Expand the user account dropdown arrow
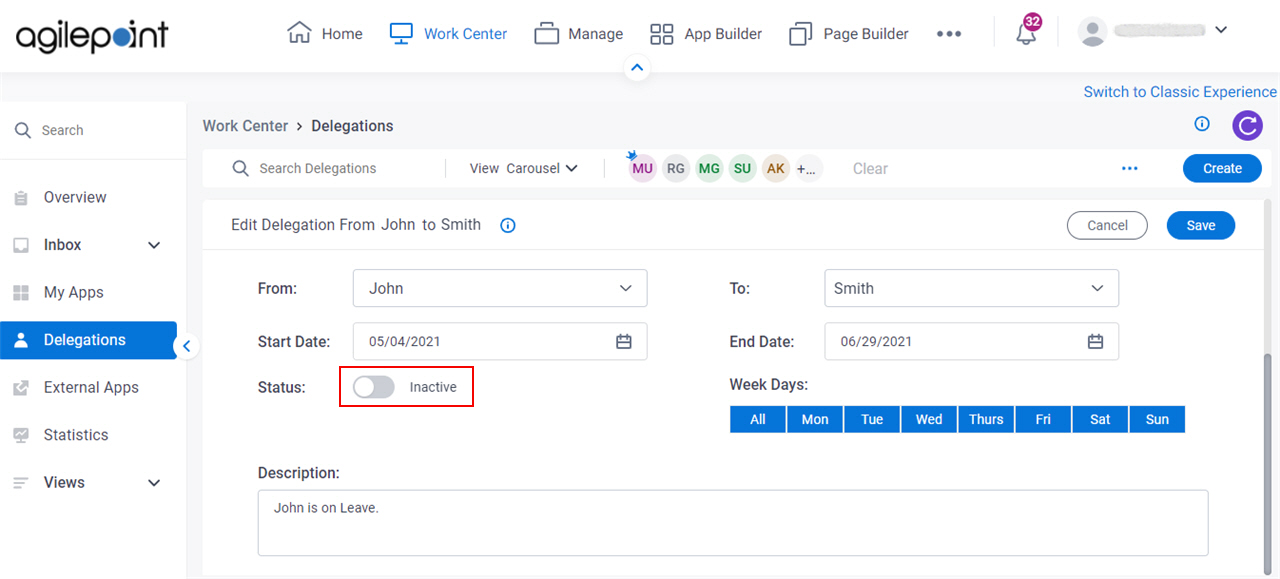Viewport: 1280px width, 579px height. [x=1221, y=31]
